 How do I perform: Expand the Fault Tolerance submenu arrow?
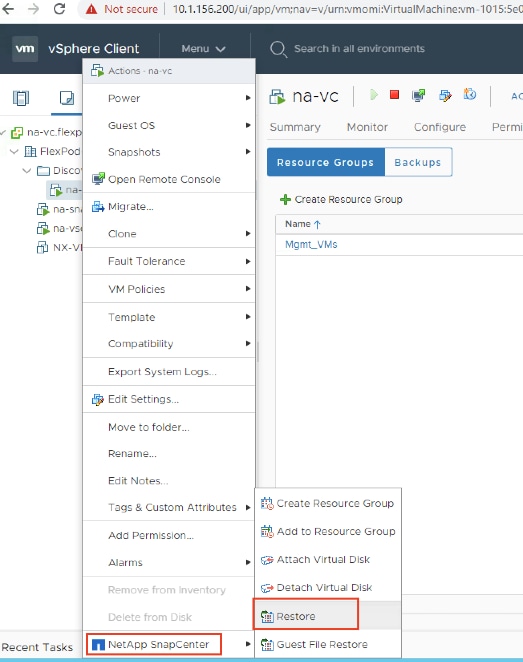[248, 261]
